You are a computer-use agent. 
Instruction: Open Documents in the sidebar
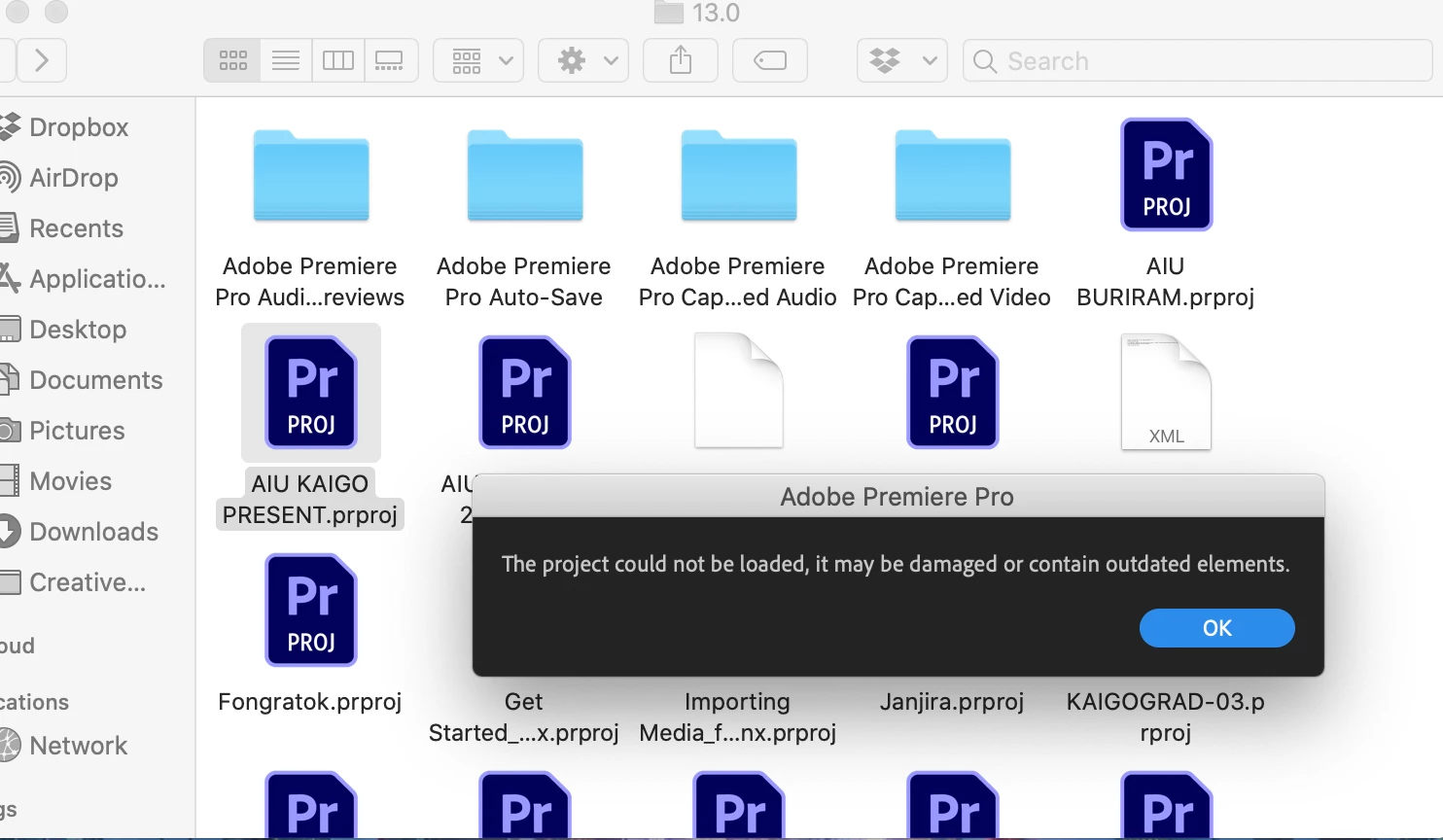point(96,380)
